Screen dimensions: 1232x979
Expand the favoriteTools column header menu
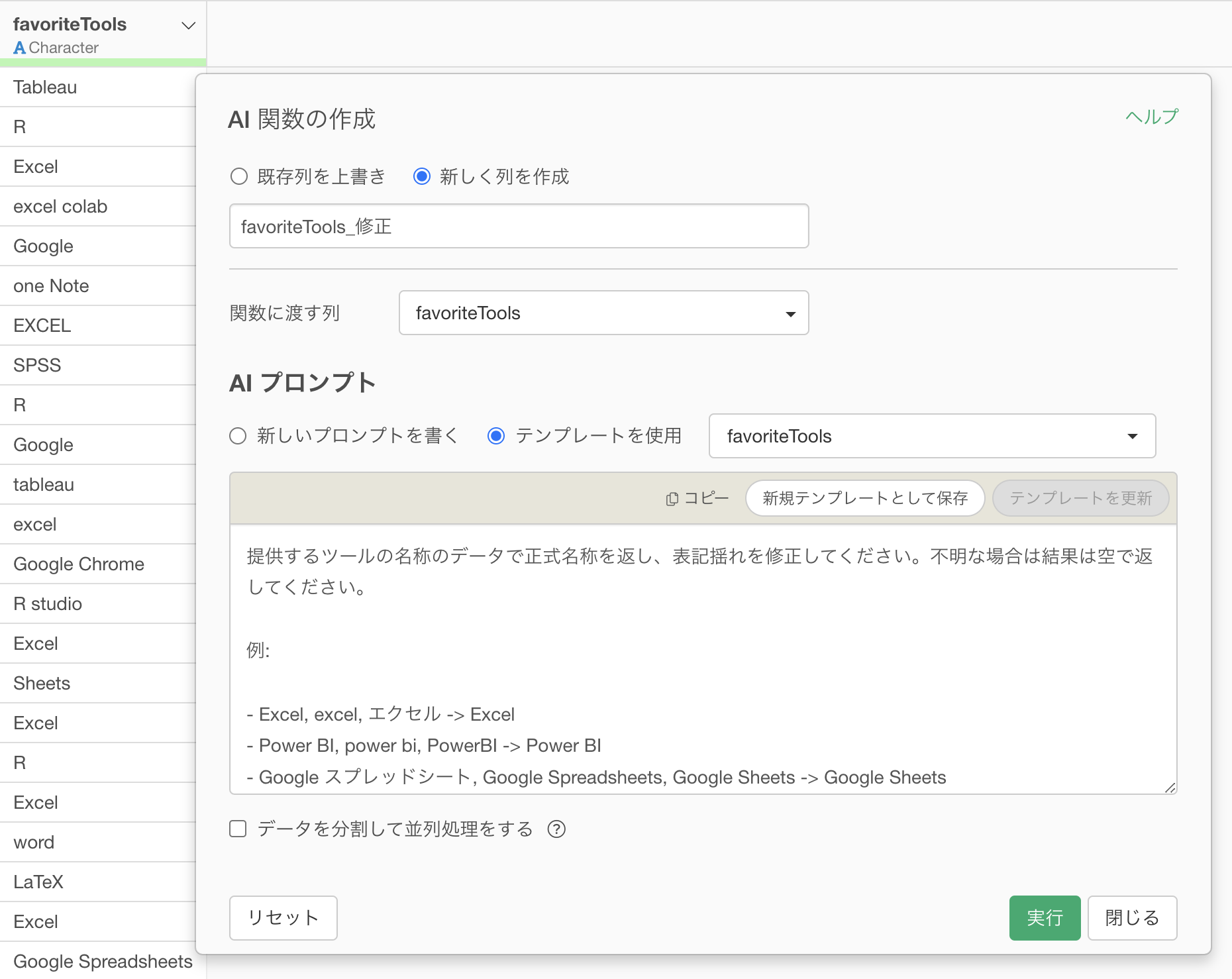188,26
